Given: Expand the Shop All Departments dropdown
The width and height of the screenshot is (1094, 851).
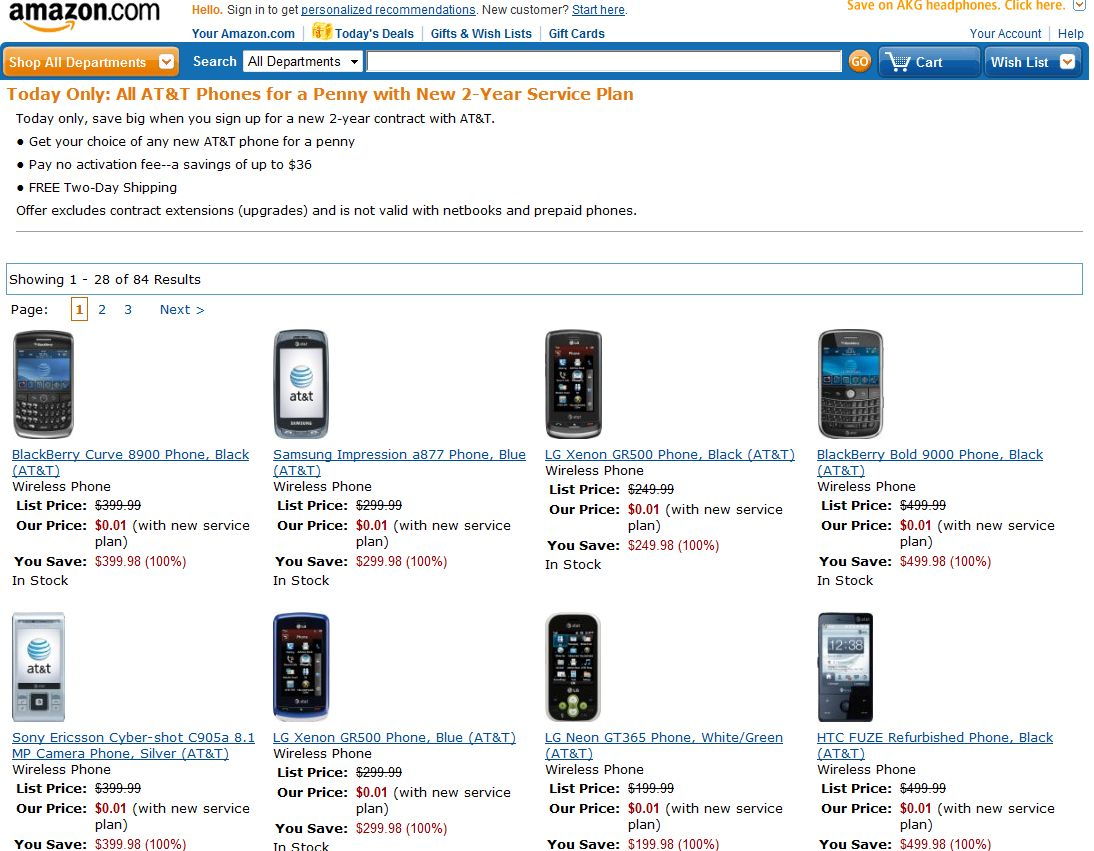Looking at the screenshot, I should pyautogui.click(x=166, y=62).
